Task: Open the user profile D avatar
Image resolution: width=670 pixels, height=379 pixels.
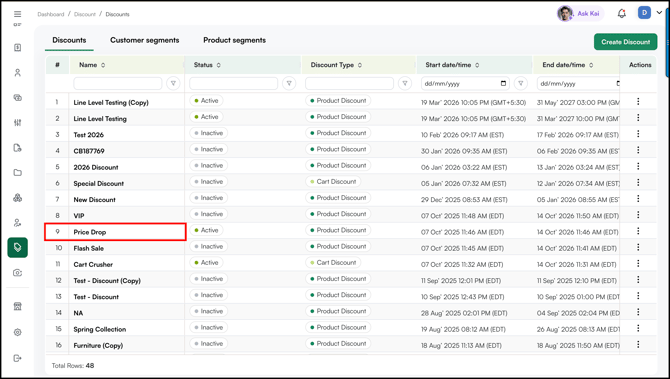Action: click(644, 13)
